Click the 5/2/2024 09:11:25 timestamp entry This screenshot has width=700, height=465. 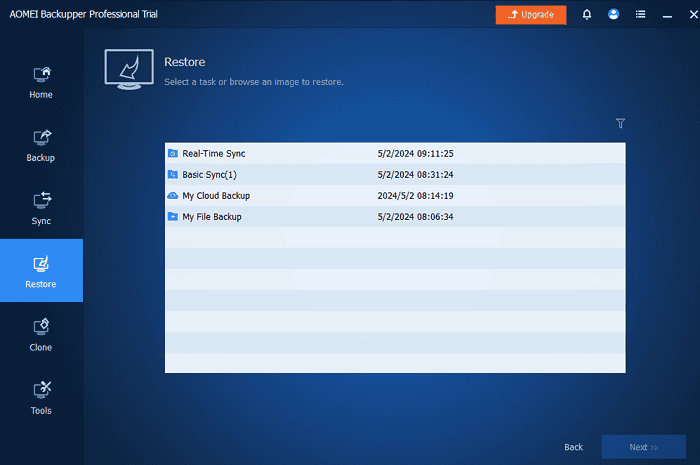coord(416,154)
